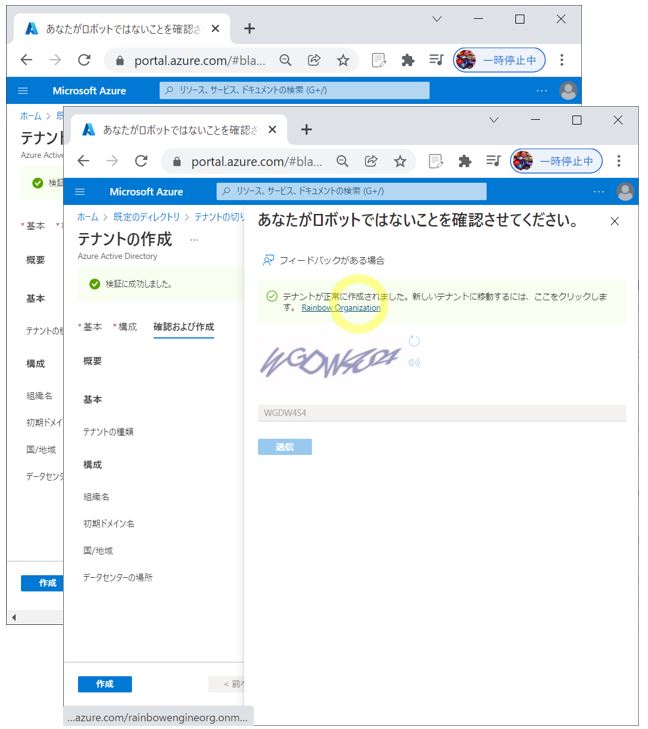Click the address bar URL in front window
Screen dimensions: 648x729
[x=257, y=162]
